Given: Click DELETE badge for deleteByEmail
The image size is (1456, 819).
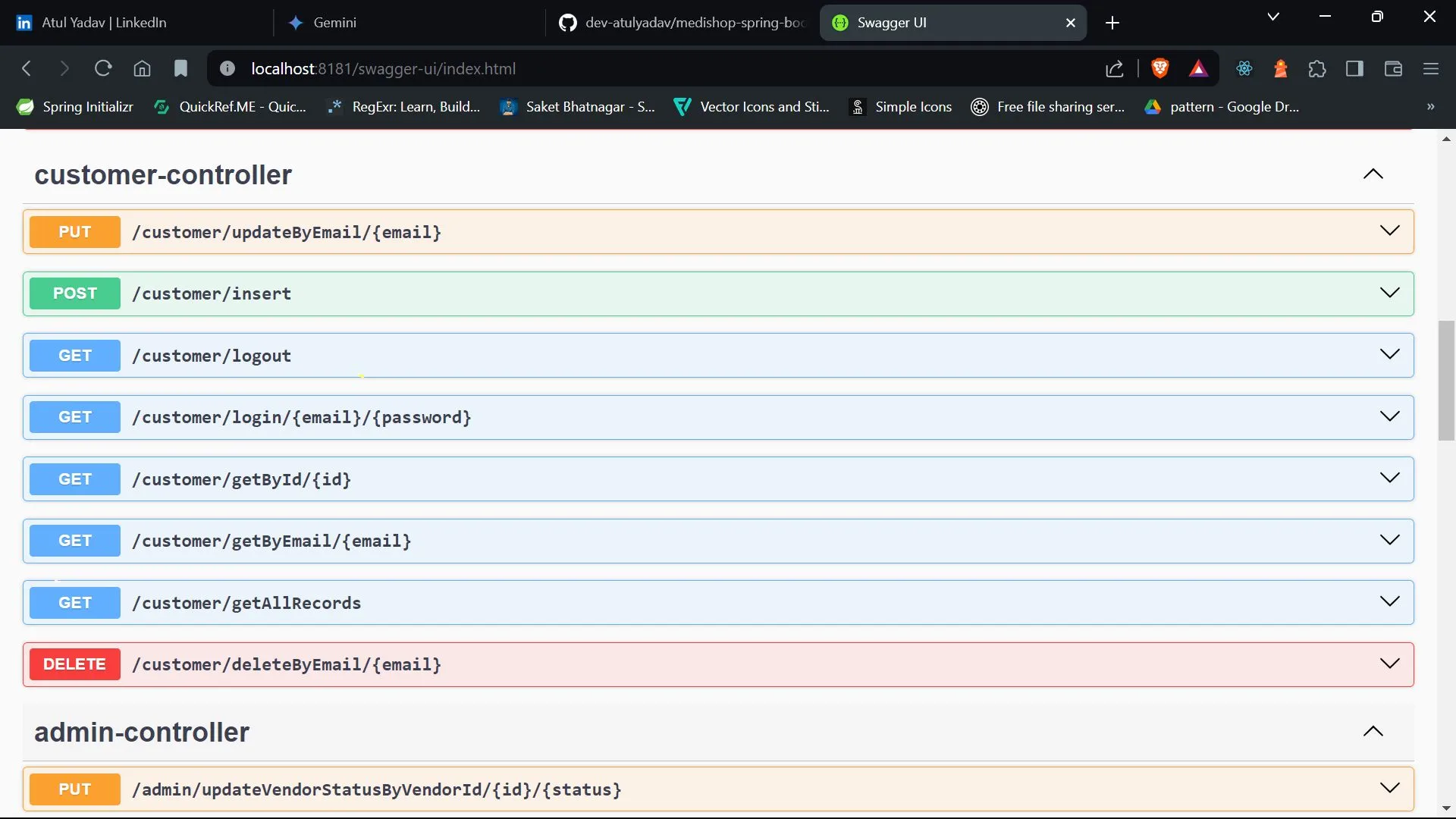Looking at the screenshot, I should pos(75,664).
